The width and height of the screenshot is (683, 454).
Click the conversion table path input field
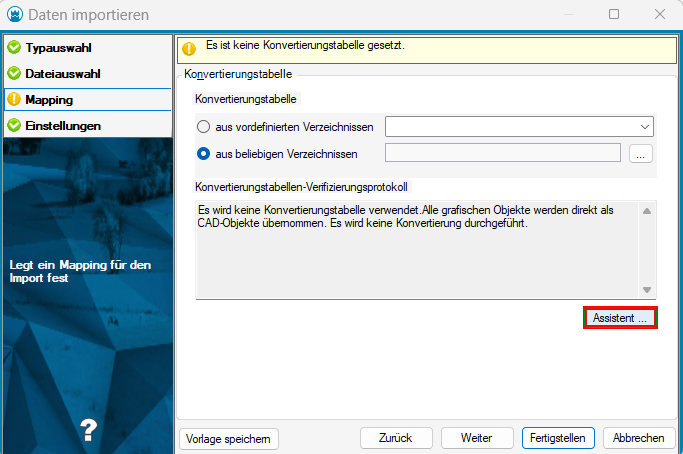(501, 153)
